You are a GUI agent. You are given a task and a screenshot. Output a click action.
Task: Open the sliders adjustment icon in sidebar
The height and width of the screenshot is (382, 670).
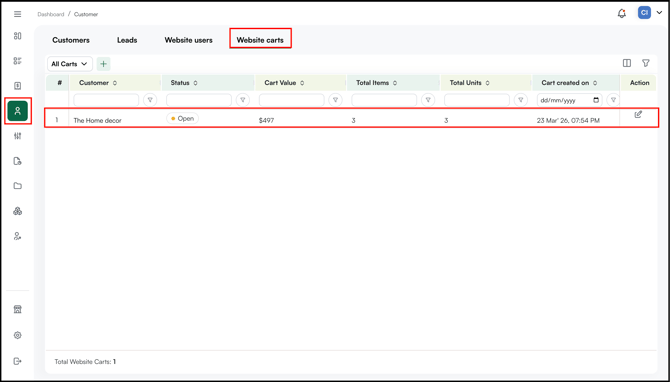pos(18,136)
